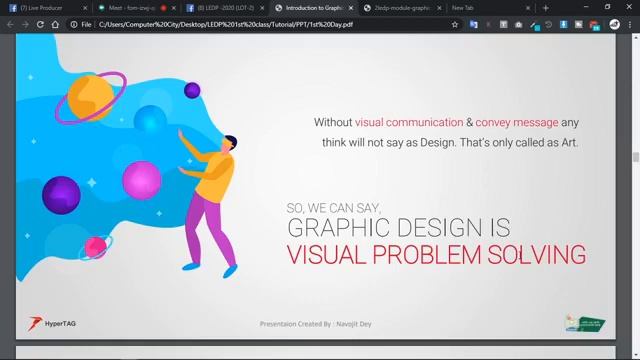
Task: Click the vertical scrollbar thumb
Action: (x=636, y=157)
